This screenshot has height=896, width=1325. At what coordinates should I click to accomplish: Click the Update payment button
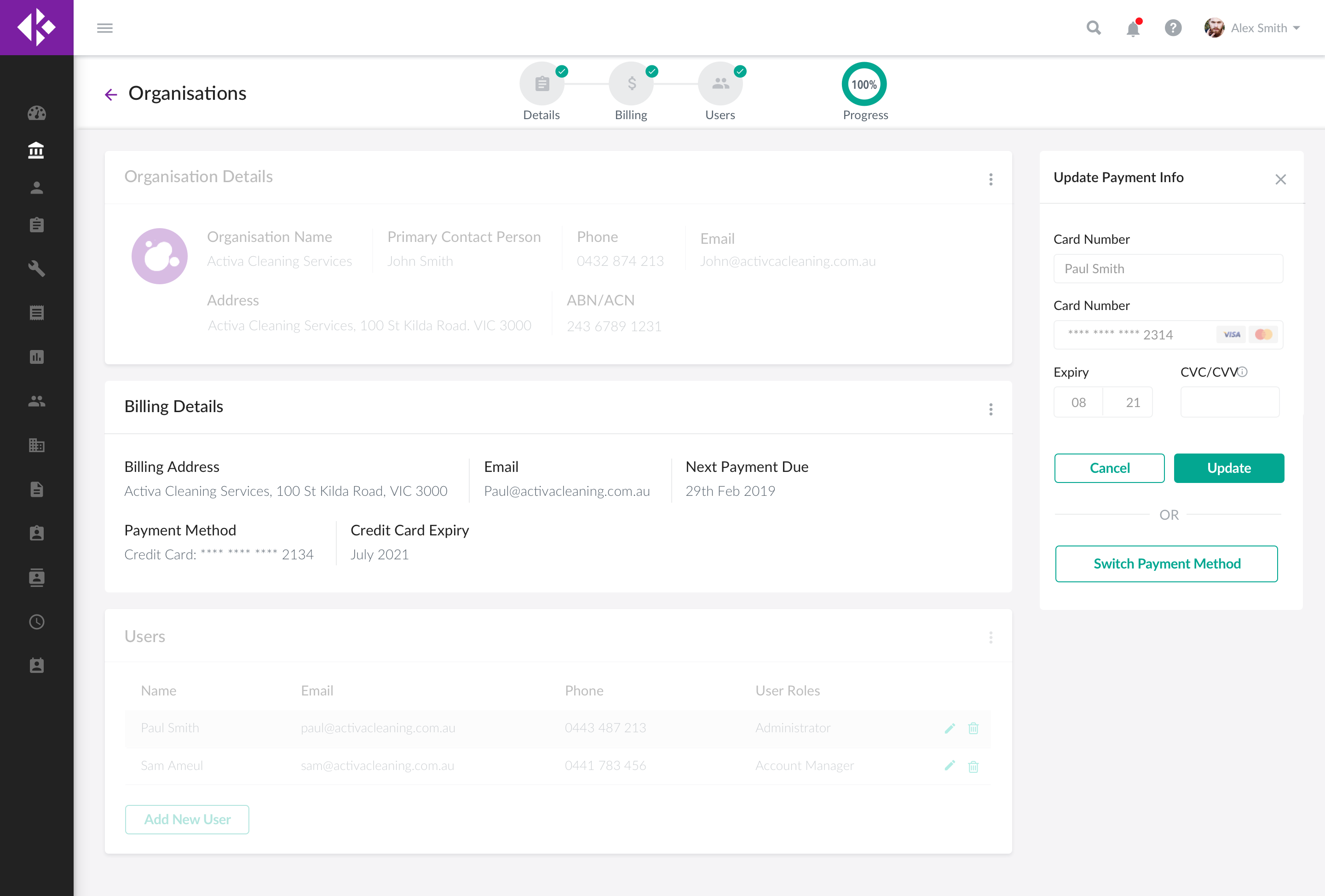pyautogui.click(x=1229, y=468)
